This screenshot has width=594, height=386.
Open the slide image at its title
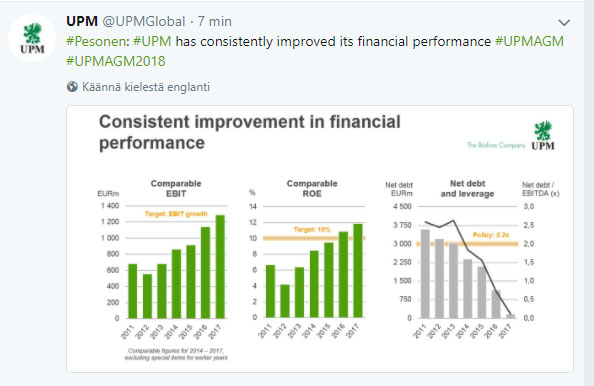click(x=250, y=132)
